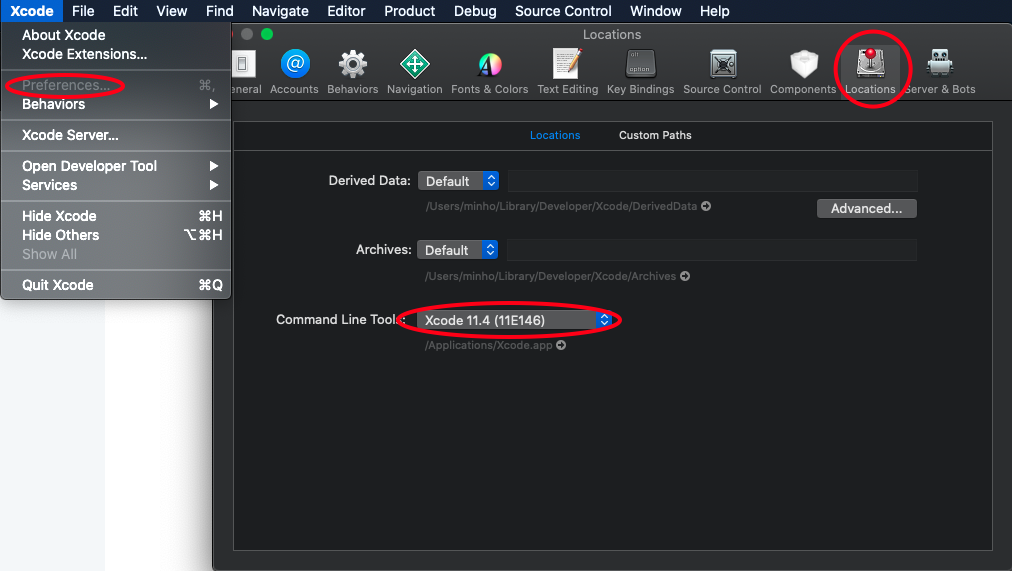This screenshot has width=1012, height=571.
Task: Click the green zoom window button
Action: pyautogui.click(x=267, y=34)
